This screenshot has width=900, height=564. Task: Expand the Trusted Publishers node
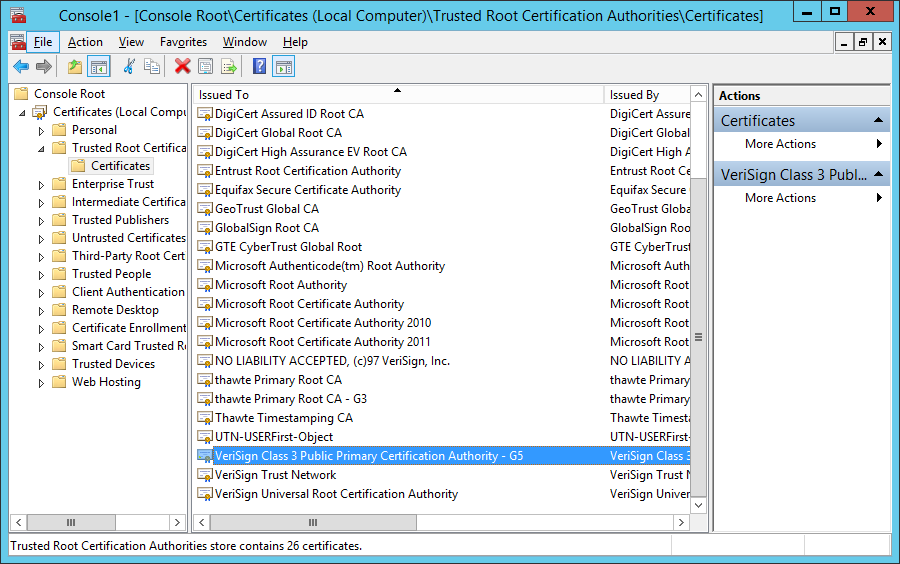(x=41, y=220)
